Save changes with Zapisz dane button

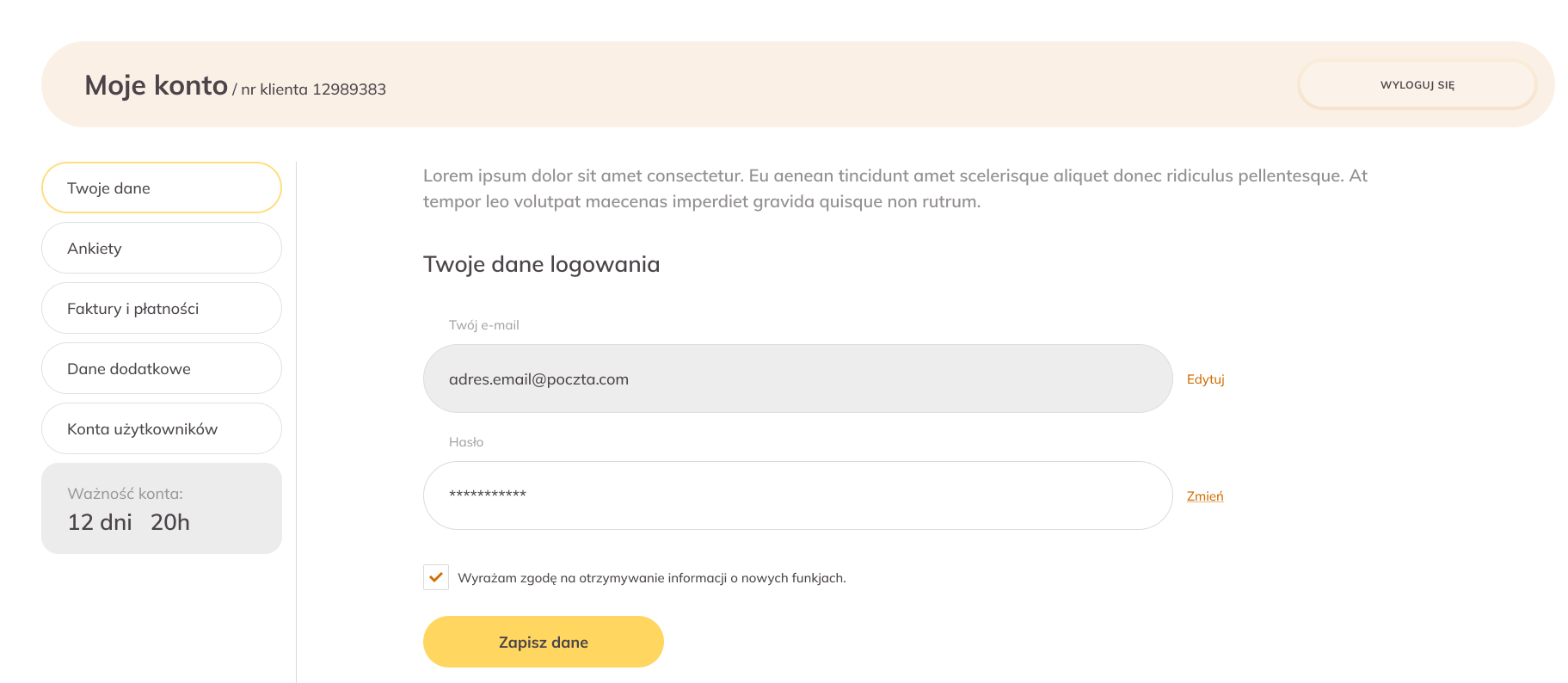click(x=543, y=642)
